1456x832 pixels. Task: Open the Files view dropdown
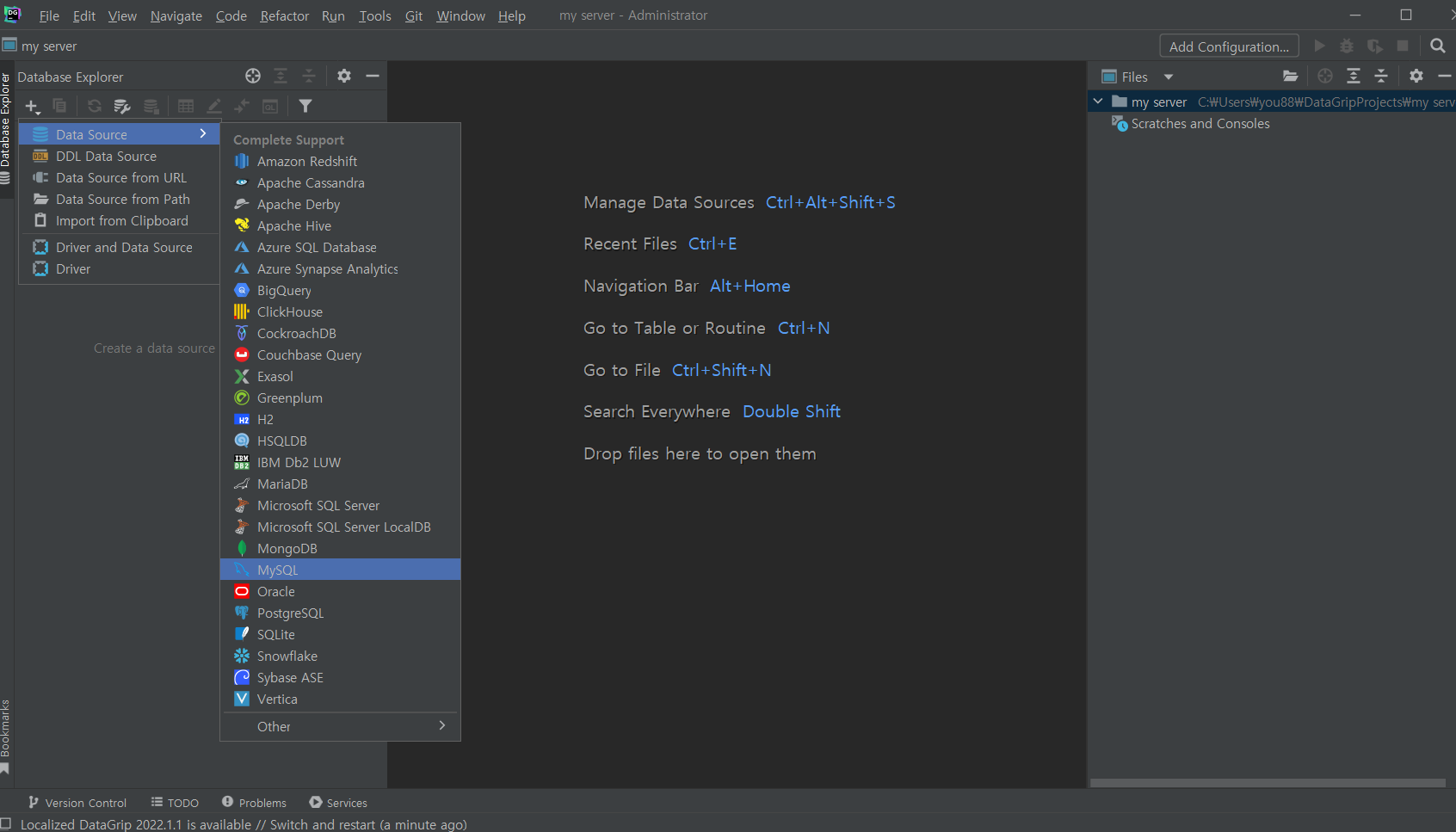[1169, 77]
